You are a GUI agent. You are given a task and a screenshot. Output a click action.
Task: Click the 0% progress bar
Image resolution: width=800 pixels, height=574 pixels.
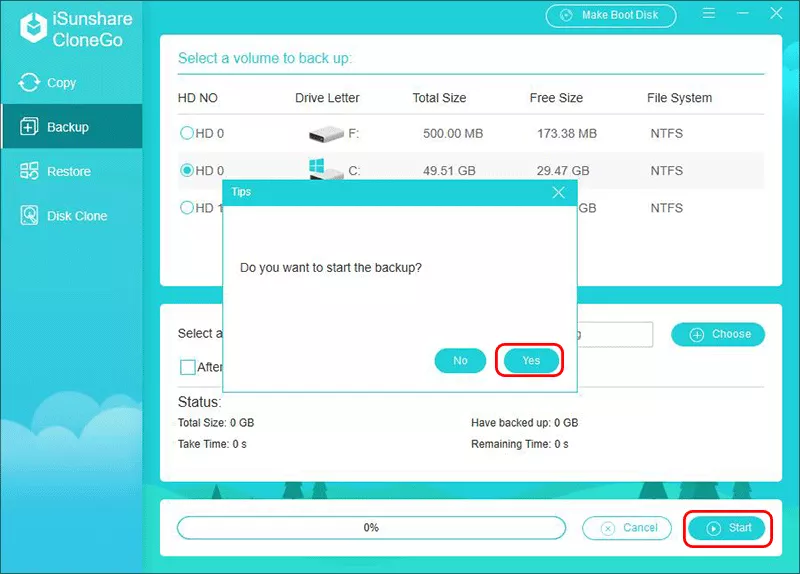tap(371, 528)
